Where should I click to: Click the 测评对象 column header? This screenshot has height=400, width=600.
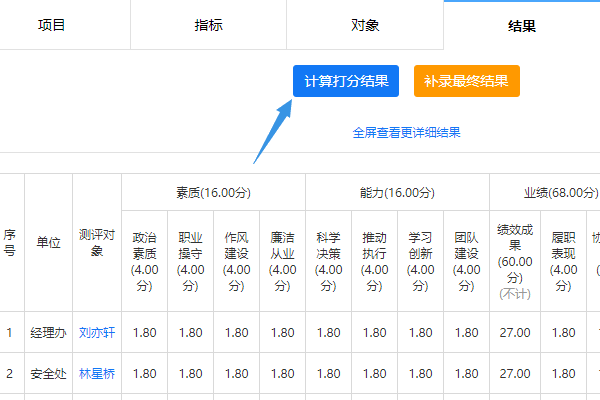[97, 243]
